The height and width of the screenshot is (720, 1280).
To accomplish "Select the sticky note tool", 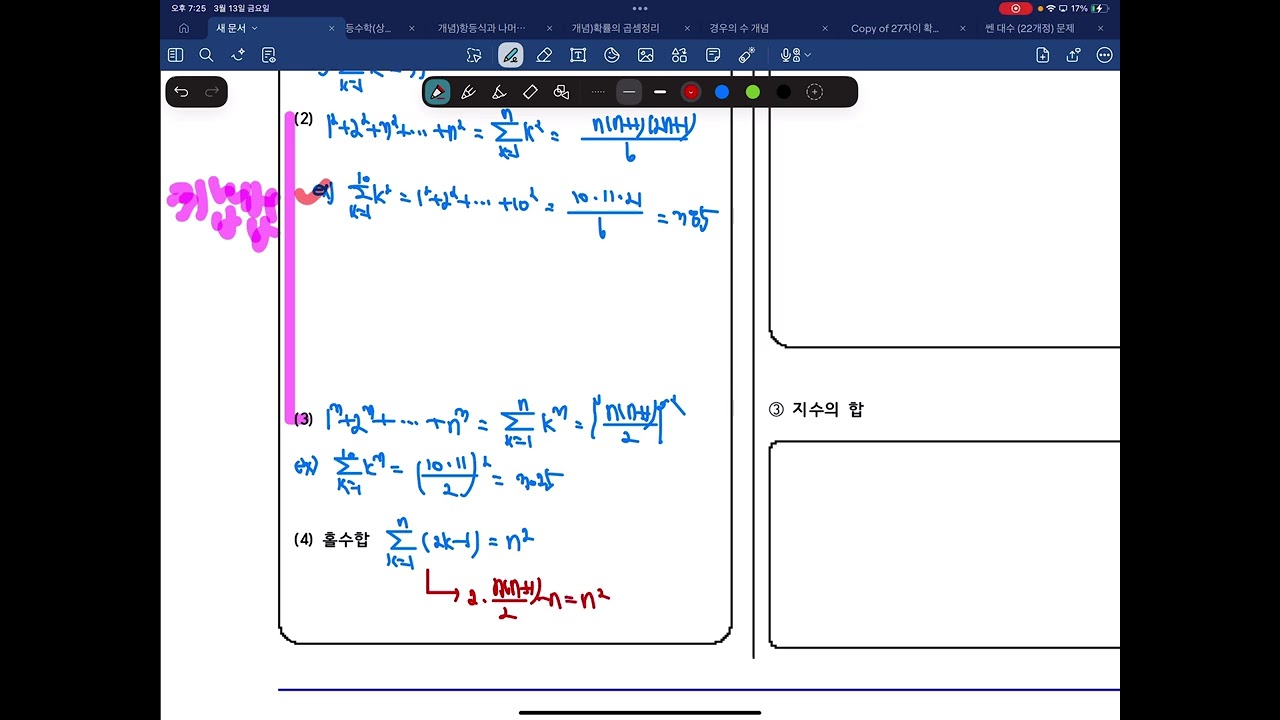I will point(714,55).
